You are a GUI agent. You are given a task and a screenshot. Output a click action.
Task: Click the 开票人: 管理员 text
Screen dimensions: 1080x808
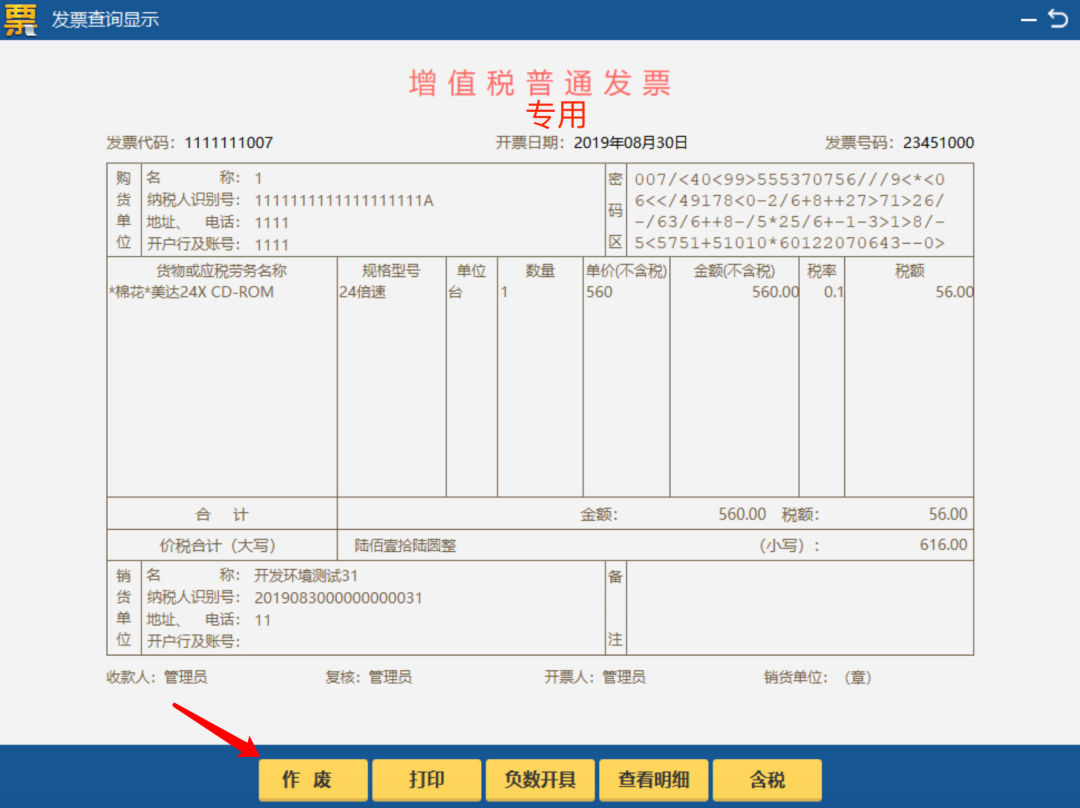pos(595,677)
